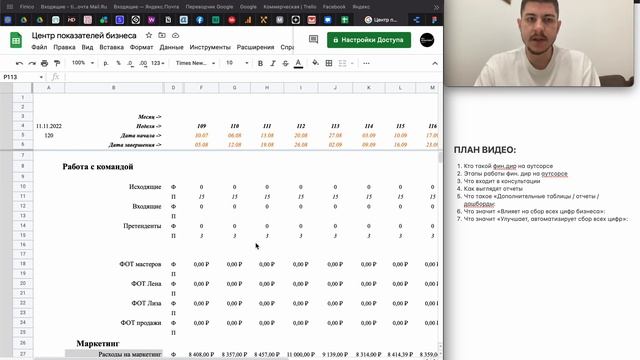The image size is (640, 360).
Task: Print the spreadsheet
Action: [x=44, y=63]
